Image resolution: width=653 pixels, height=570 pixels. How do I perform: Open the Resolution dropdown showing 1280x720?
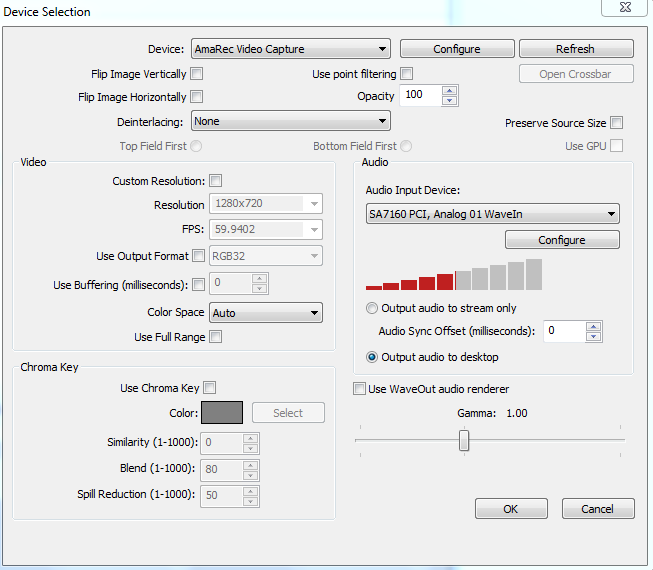pyautogui.click(x=266, y=204)
